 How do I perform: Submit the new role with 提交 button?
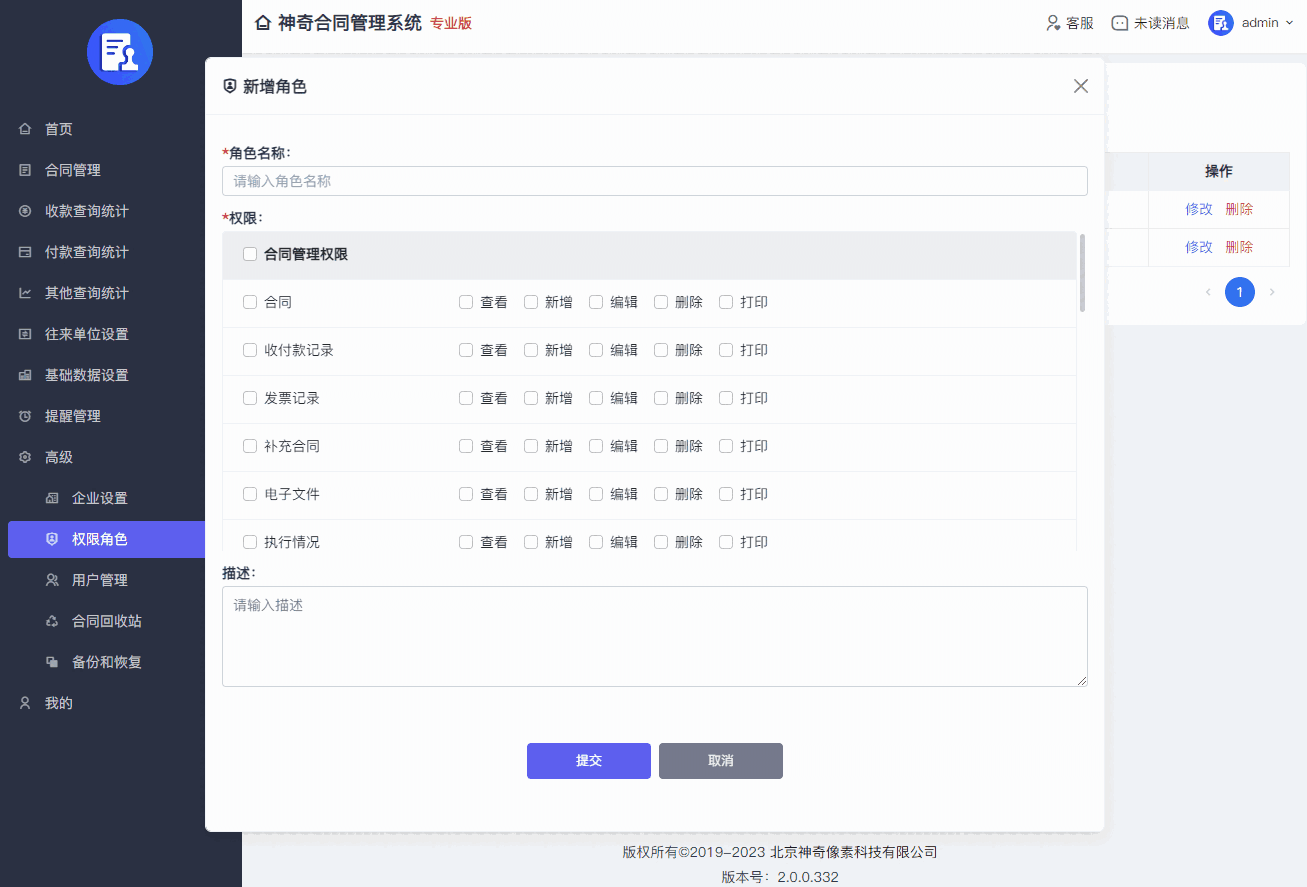[588, 761]
